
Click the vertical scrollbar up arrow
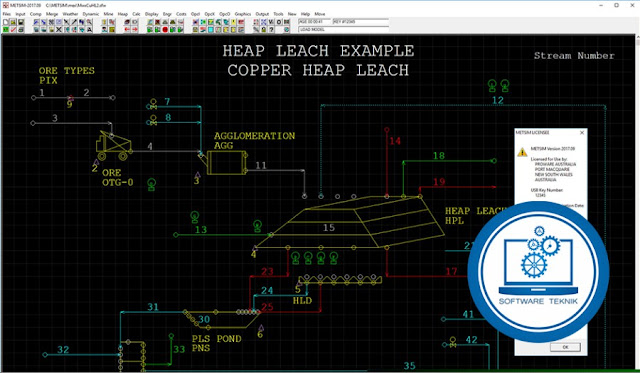tap(637, 38)
